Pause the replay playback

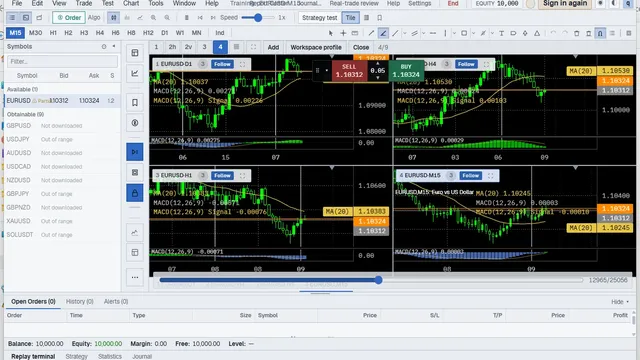coord(187,18)
